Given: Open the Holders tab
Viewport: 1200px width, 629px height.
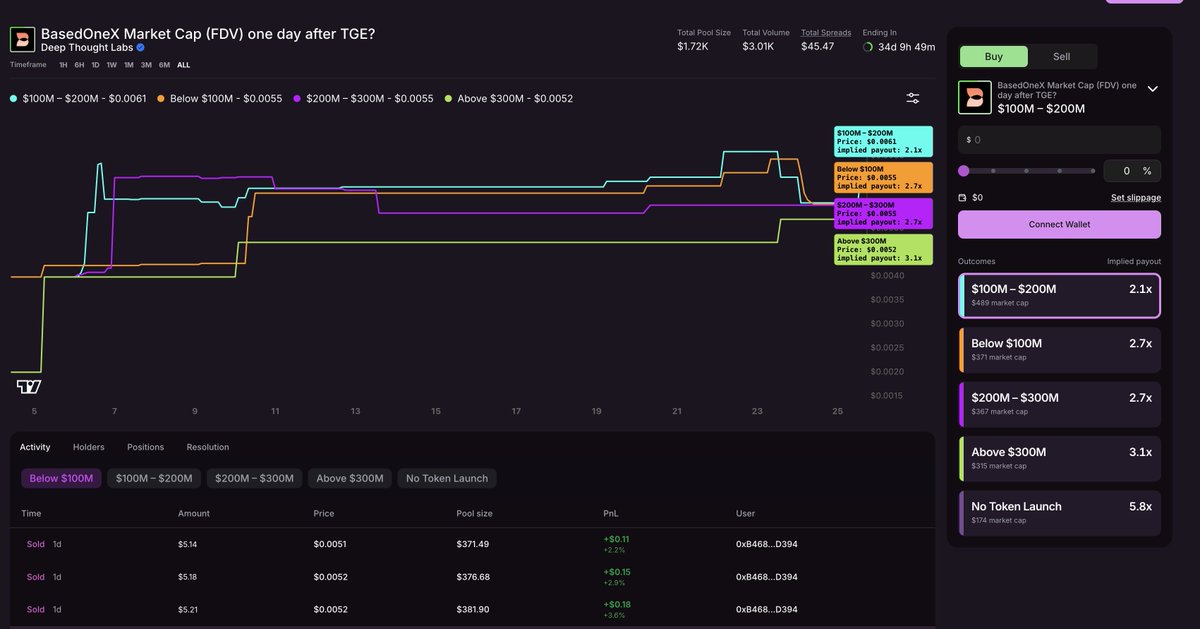Looking at the screenshot, I should coord(88,447).
